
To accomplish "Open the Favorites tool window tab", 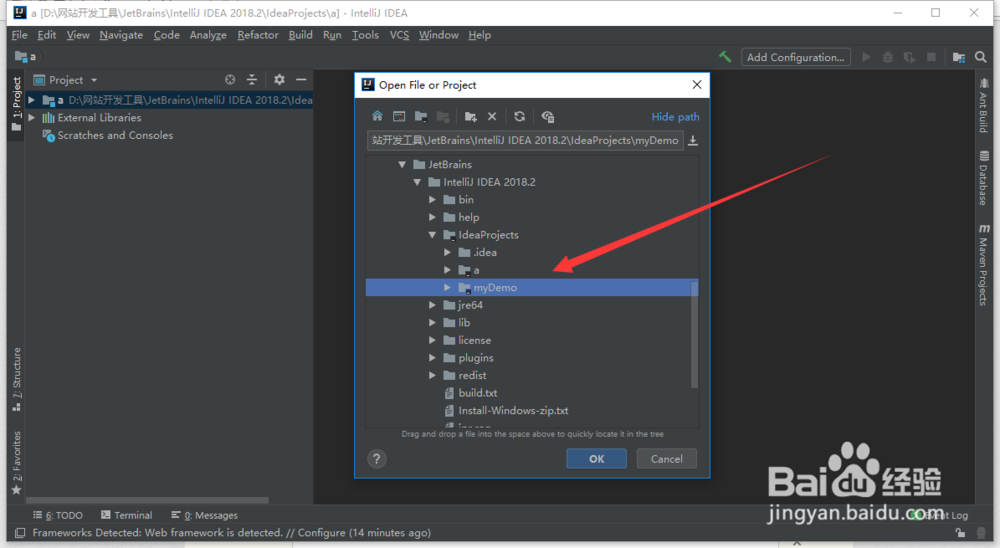I will (x=17, y=463).
